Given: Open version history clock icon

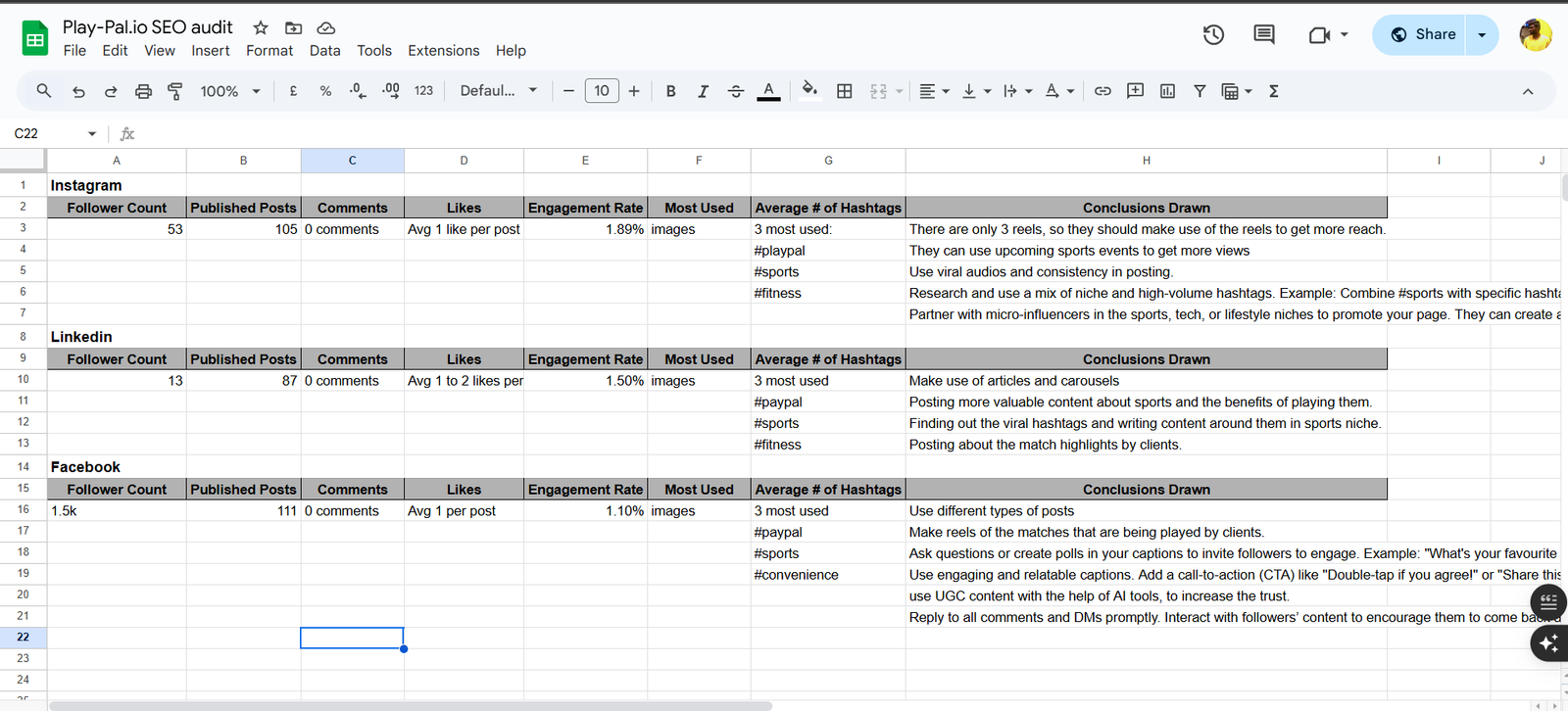Looking at the screenshot, I should coord(1213,34).
